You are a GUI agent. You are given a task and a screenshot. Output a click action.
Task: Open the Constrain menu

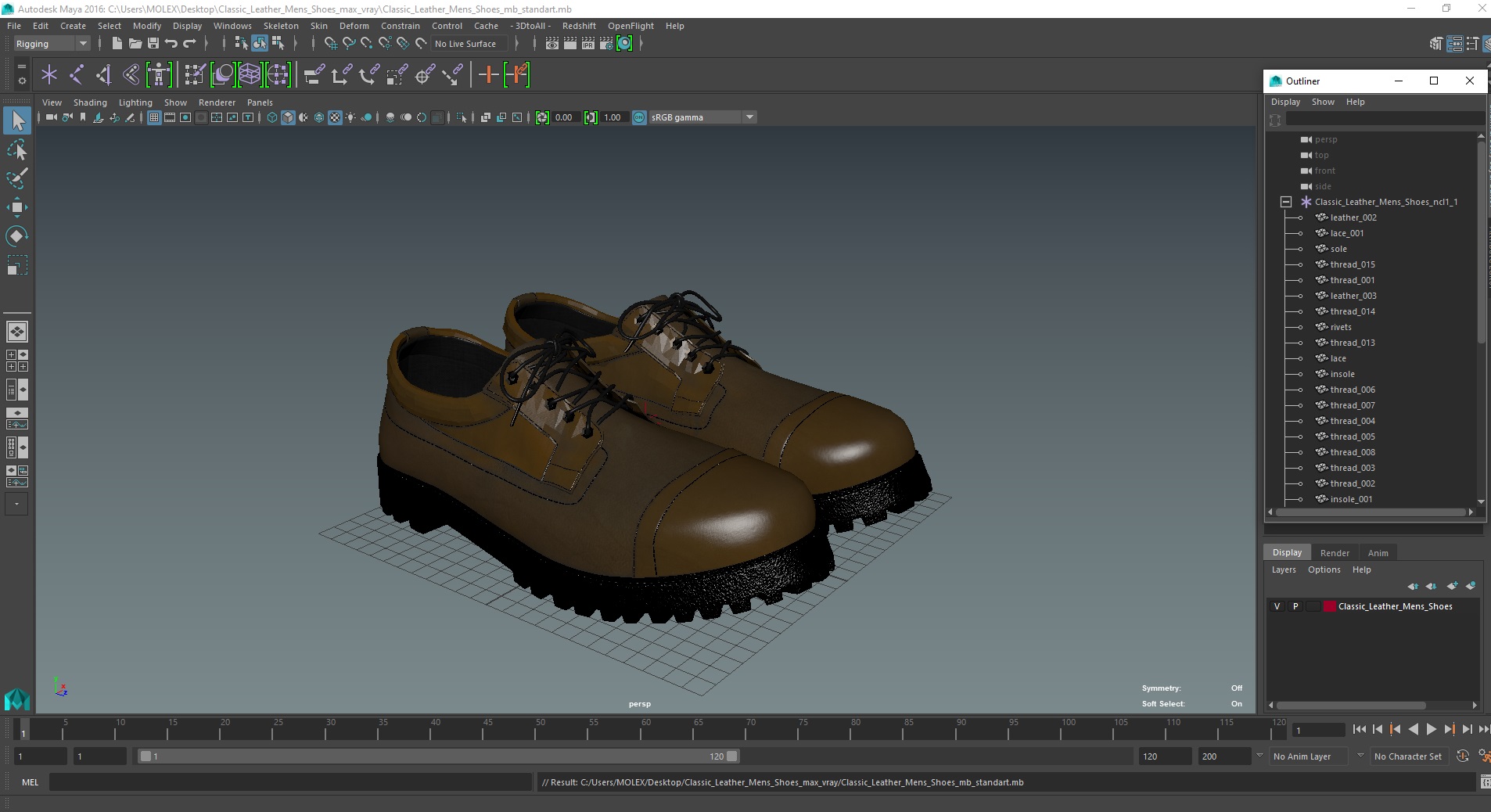pyautogui.click(x=401, y=26)
